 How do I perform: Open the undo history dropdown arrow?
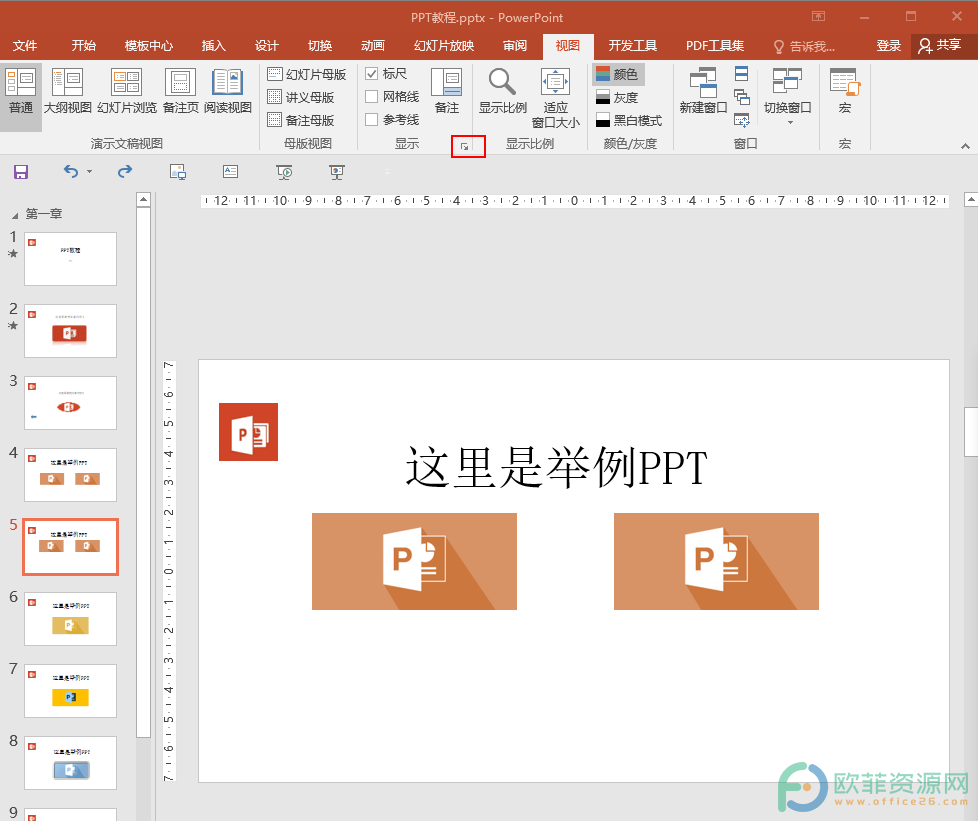89,172
